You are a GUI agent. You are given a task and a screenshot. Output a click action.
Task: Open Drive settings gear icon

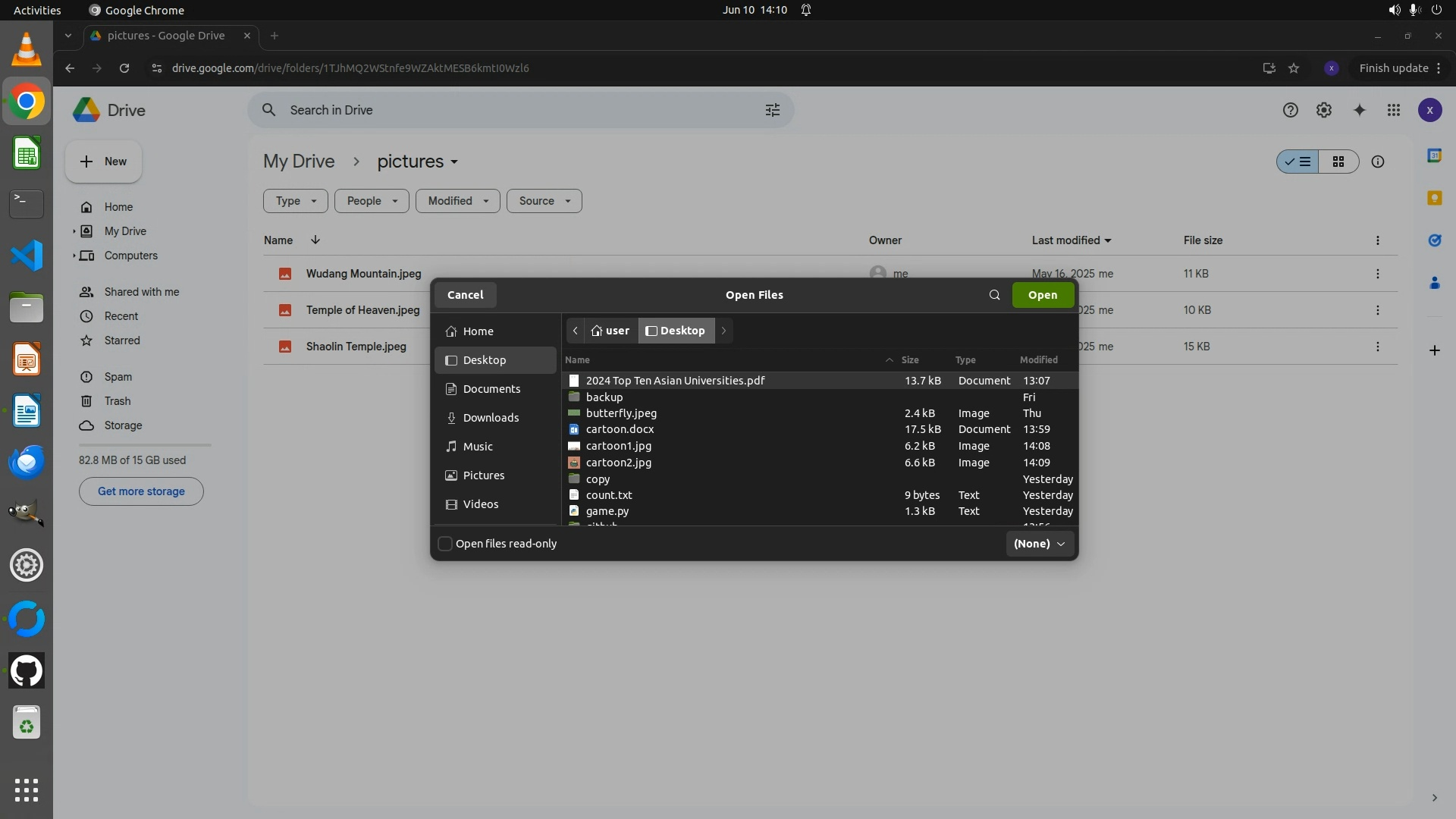pos(1324,110)
